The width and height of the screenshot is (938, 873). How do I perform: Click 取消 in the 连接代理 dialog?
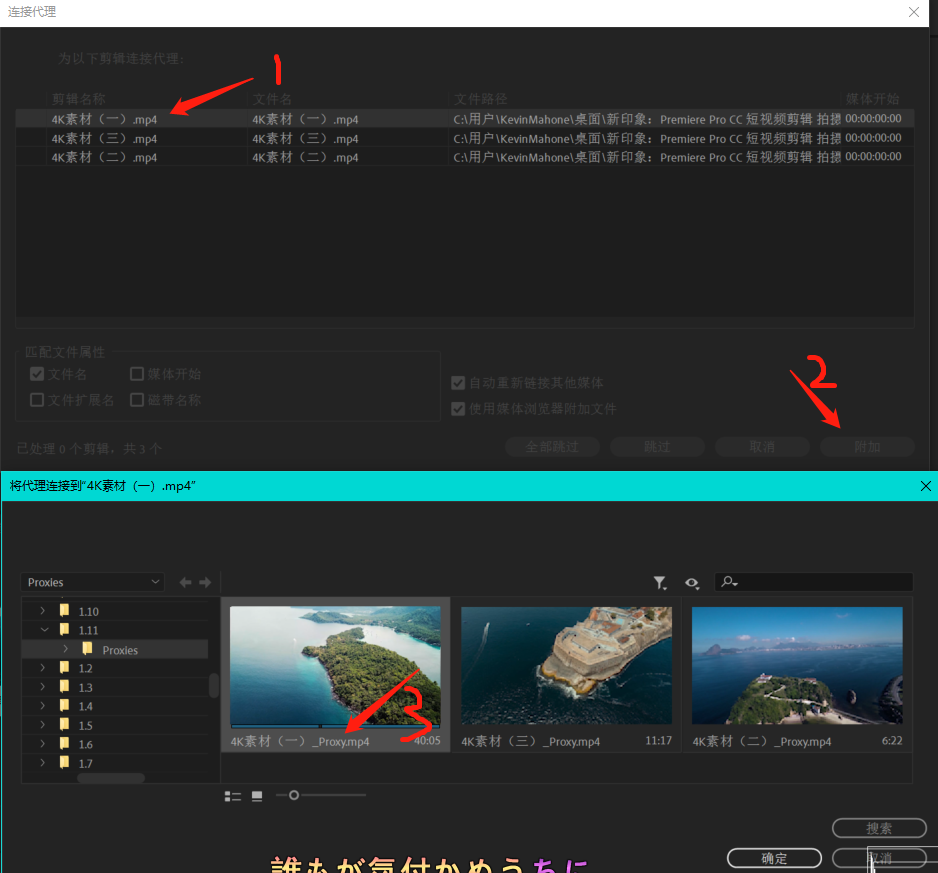tap(762, 447)
